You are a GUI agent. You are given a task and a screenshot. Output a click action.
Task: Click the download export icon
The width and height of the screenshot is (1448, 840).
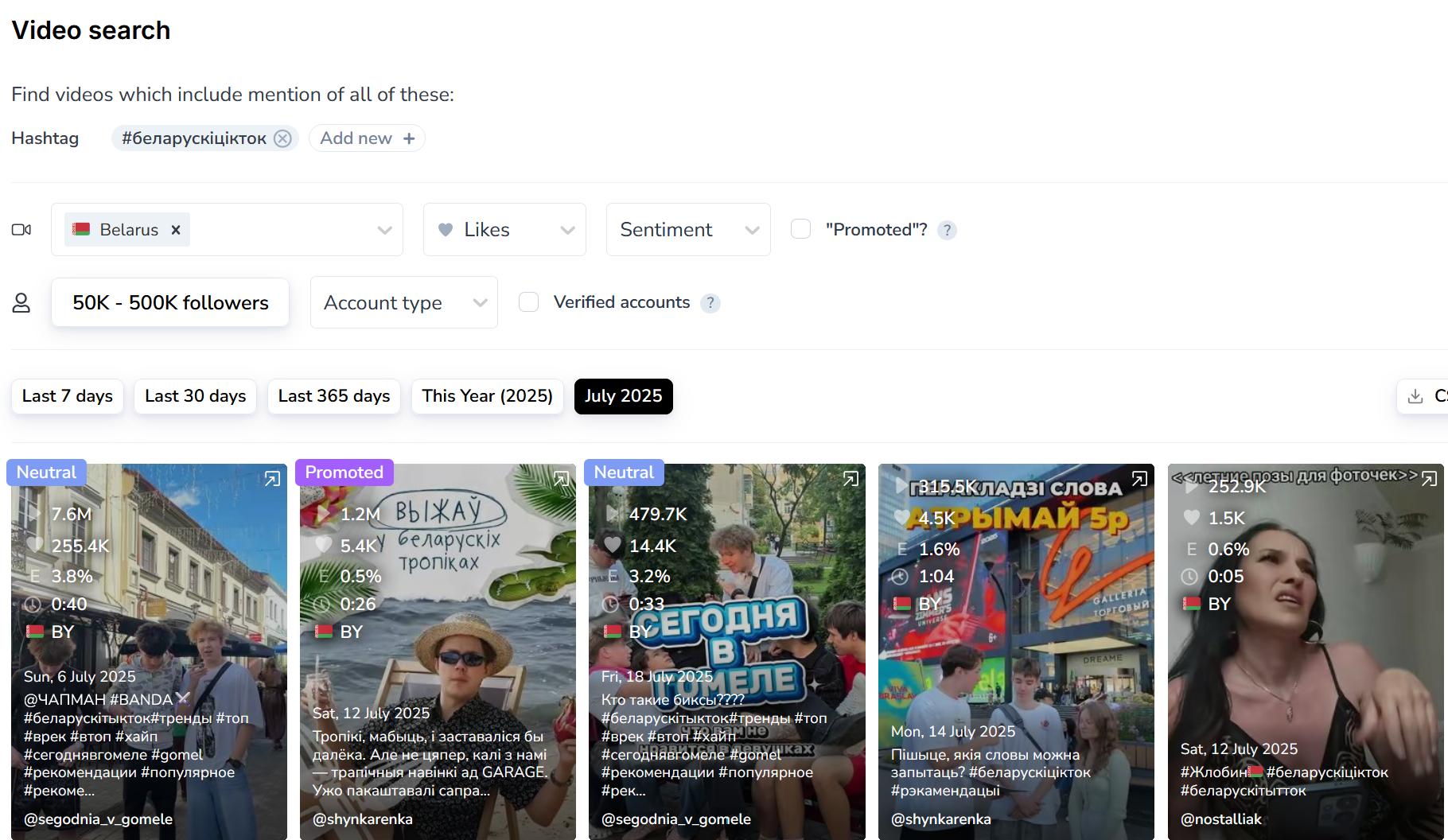tap(1415, 396)
